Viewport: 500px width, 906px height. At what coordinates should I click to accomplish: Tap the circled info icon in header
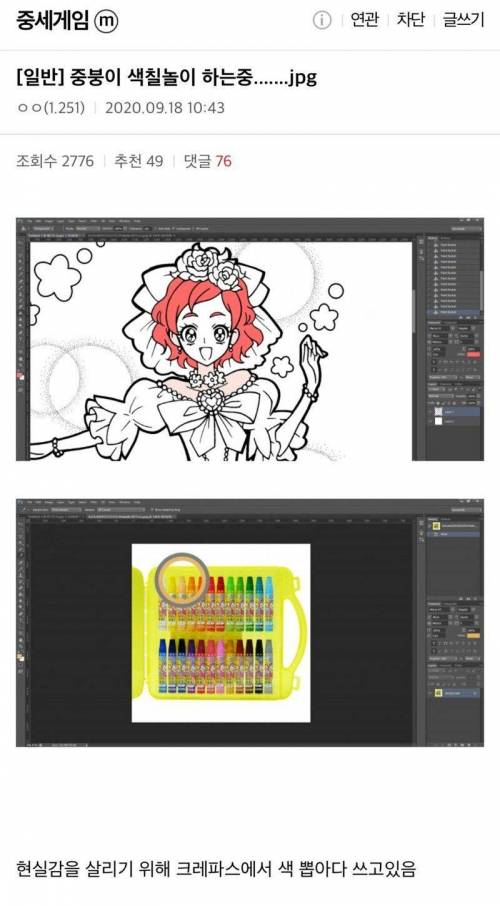pos(322,20)
